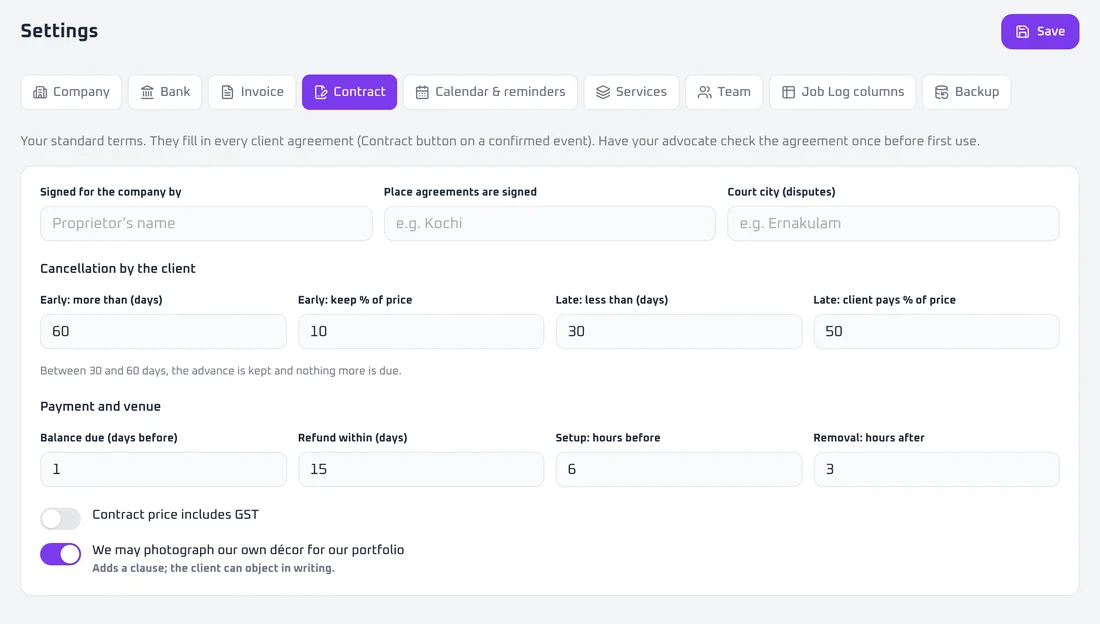Enable Contract price includes GST switch
1100x624 pixels.
pyautogui.click(x=60, y=519)
